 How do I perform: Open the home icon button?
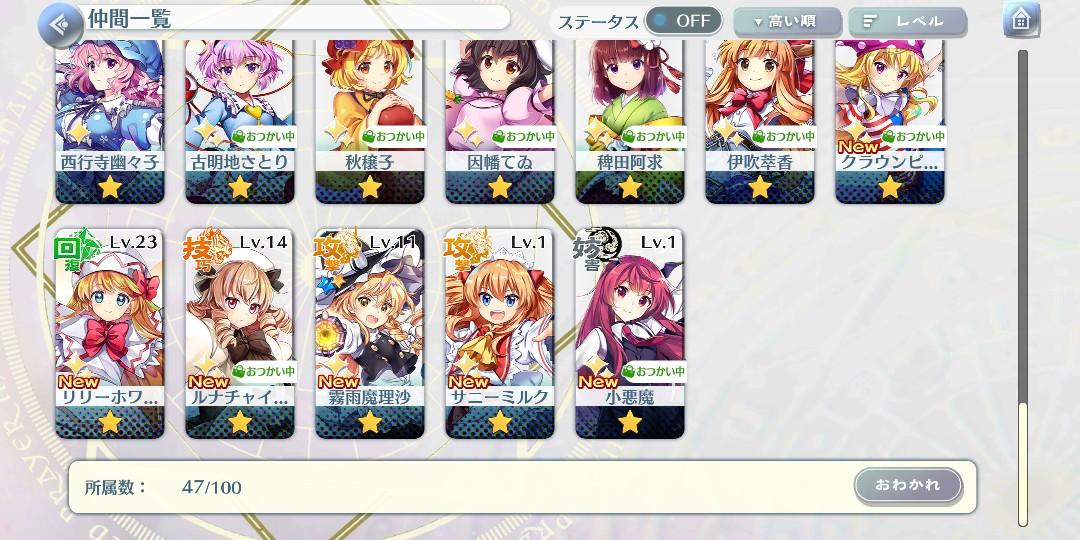1021,20
